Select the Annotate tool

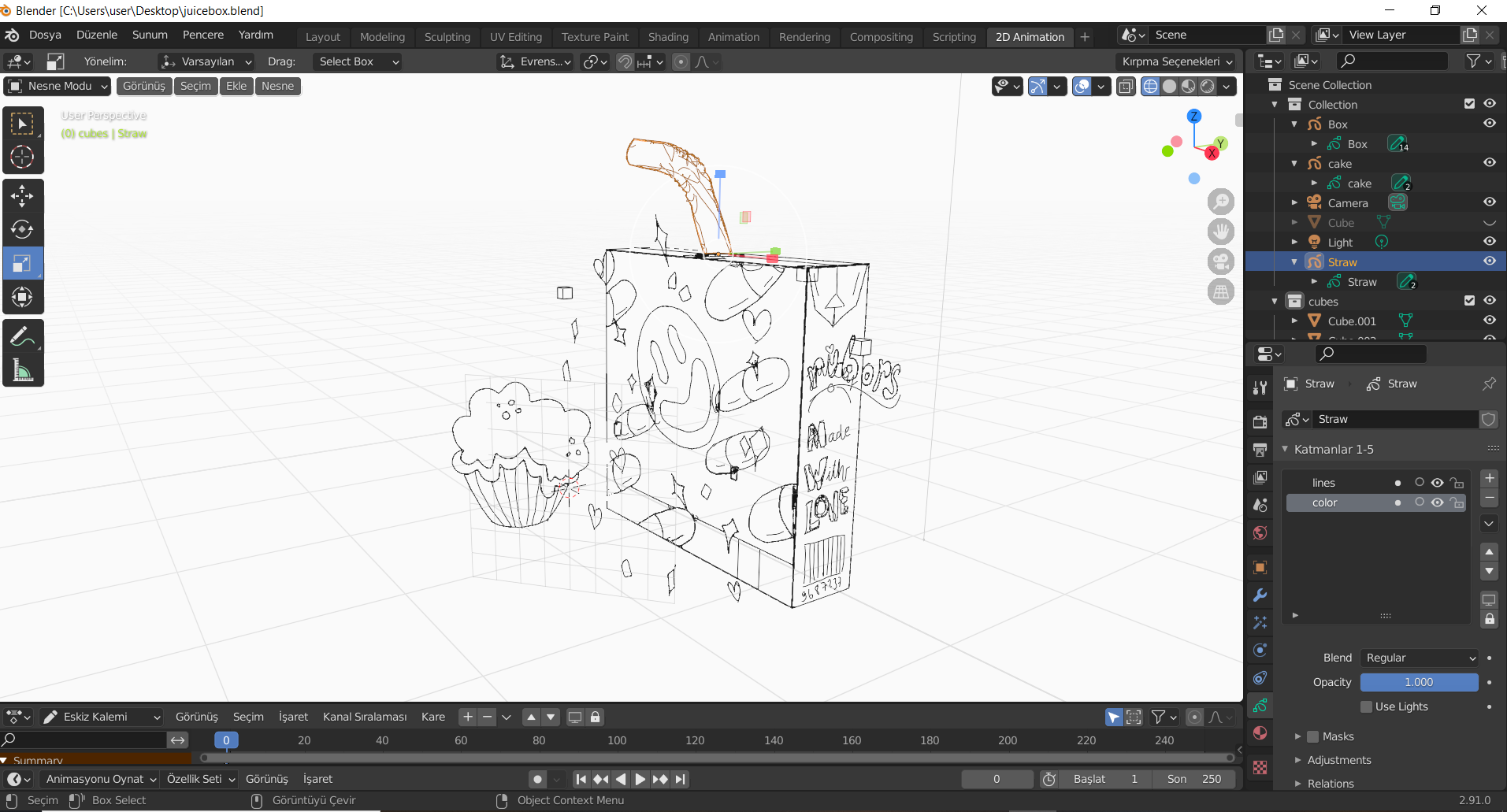click(x=22, y=337)
